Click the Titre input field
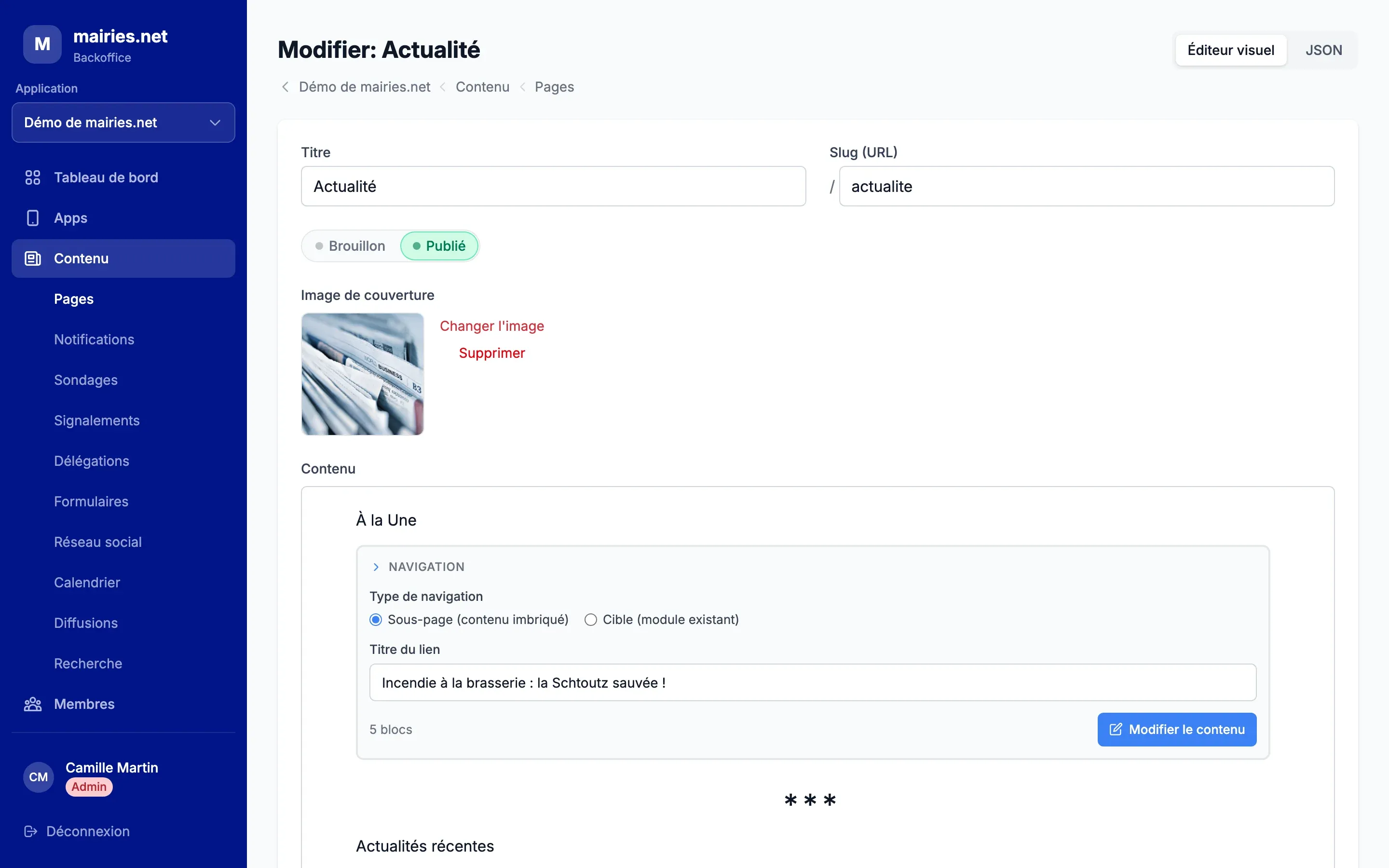The image size is (1389, 868). [553, 186]
